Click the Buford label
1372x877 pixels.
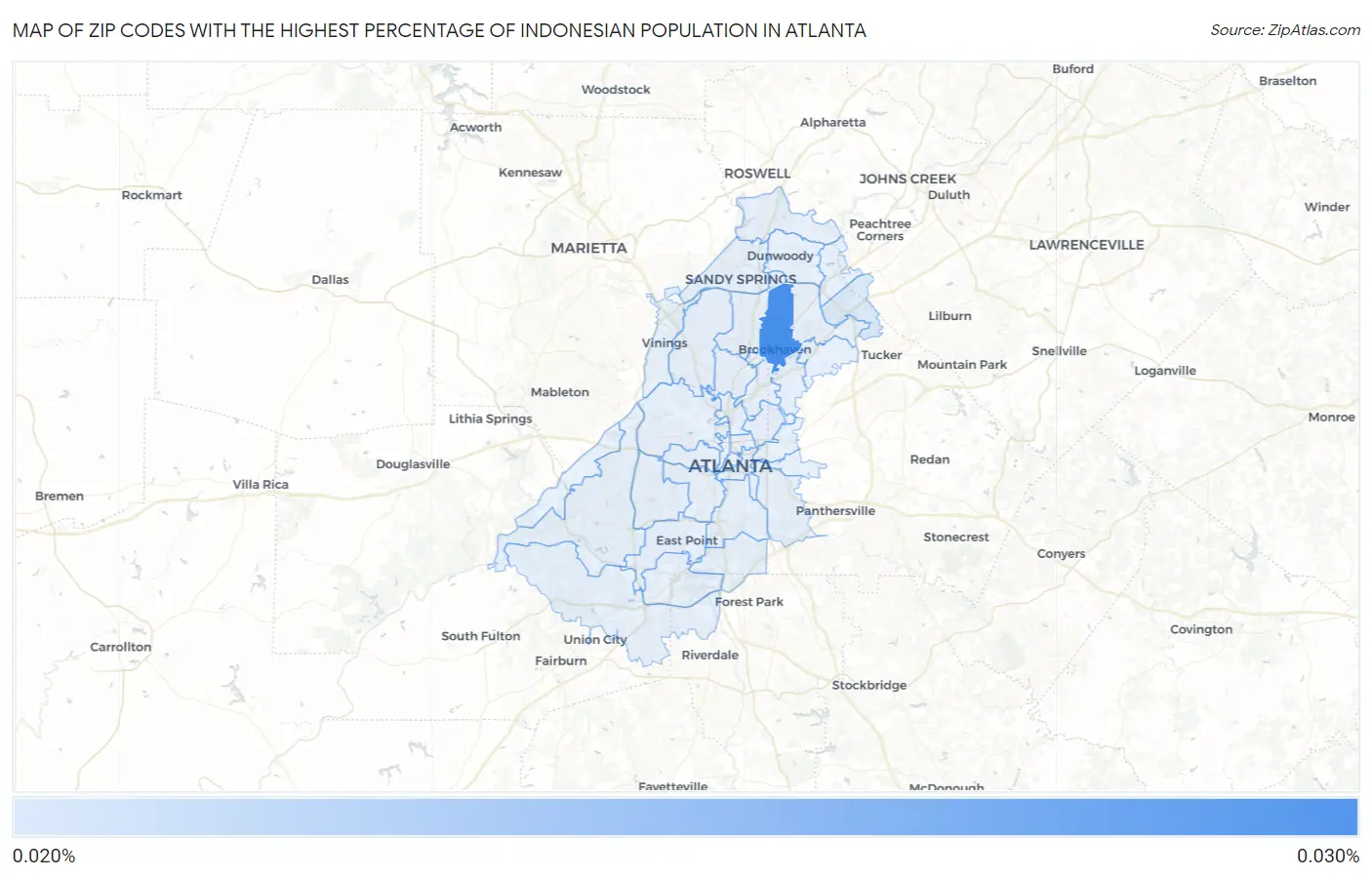pos(1072,69)
